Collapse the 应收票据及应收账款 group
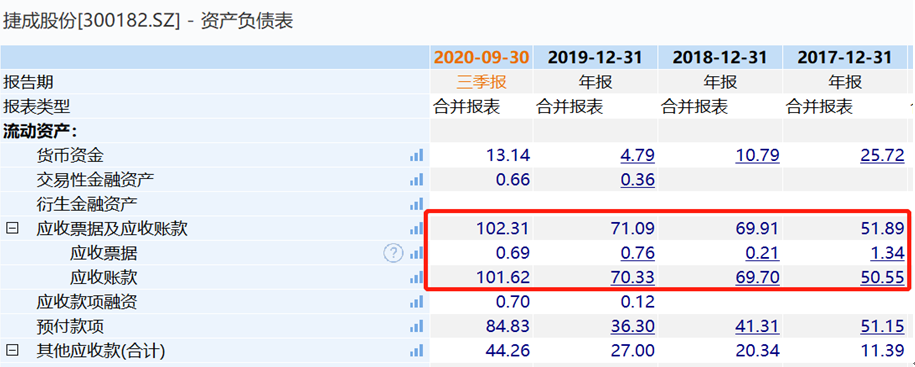The image size is (915, 367). (x=11, y=229)
